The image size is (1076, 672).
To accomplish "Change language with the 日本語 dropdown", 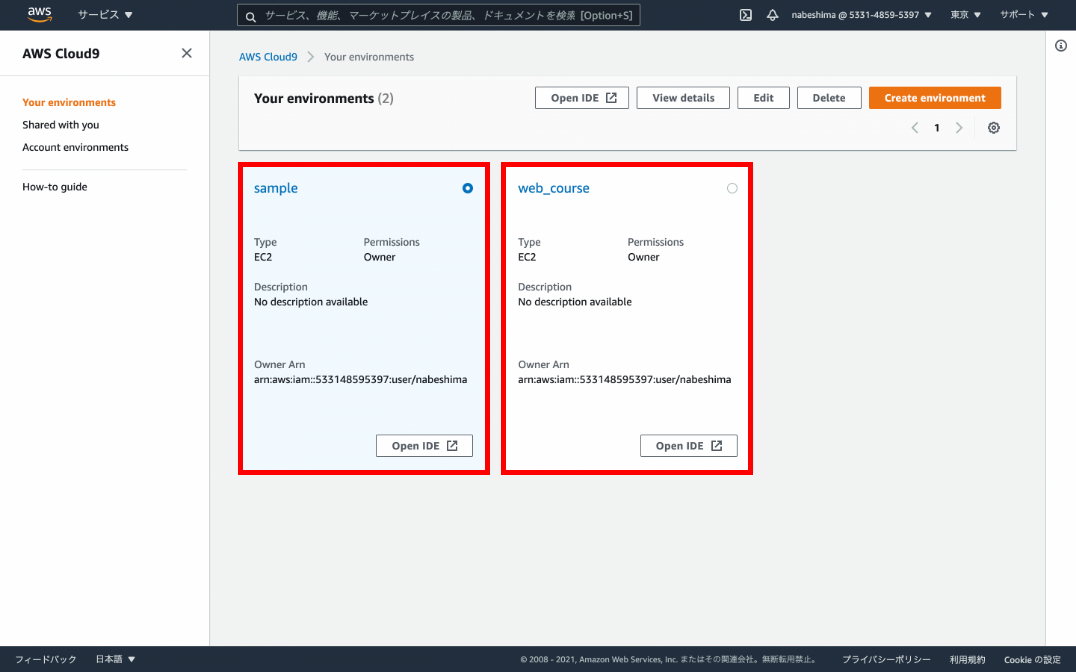I will [x=115, y=659].
